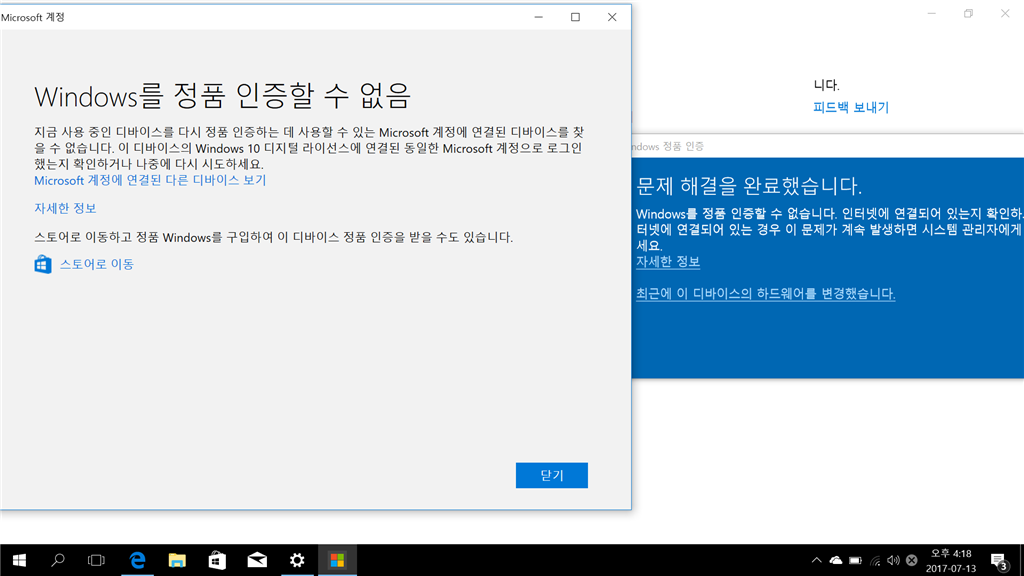Click the 스토어로 이동 link
Viewport: 1024px width, 576px height.
(97, 264)
